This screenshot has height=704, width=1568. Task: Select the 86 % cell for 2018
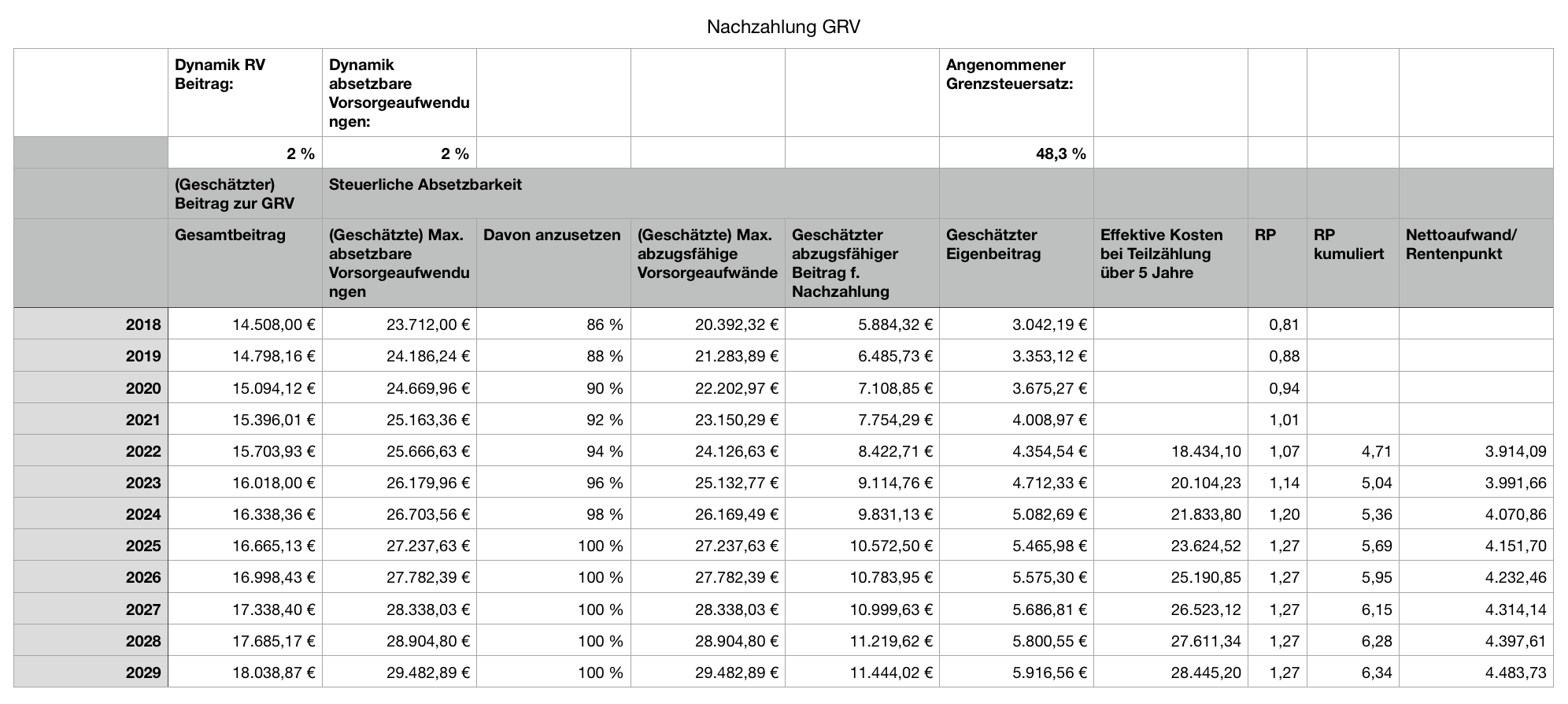click(x=553, y=324)
